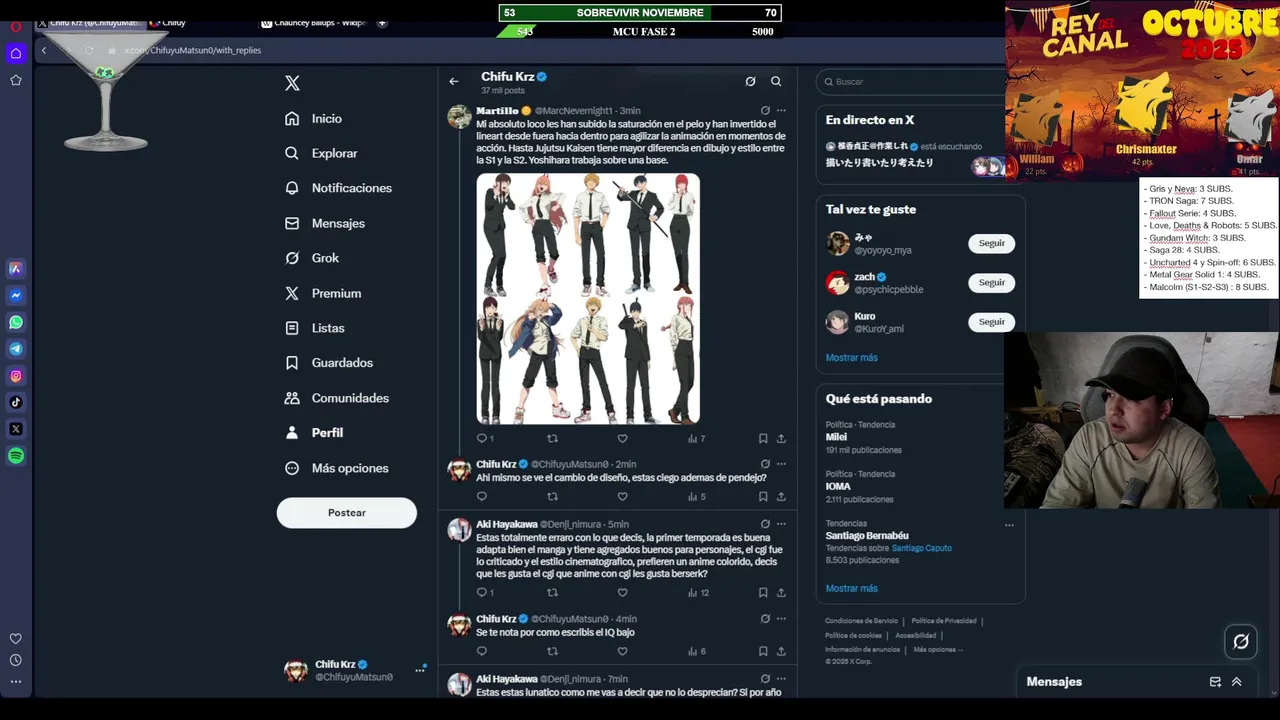Image resolution: width=1280 pixels, height=720 pixels.
Task: Bookmark Martillo's tweet
Action: pyautogui.click(x=763, y=438)
